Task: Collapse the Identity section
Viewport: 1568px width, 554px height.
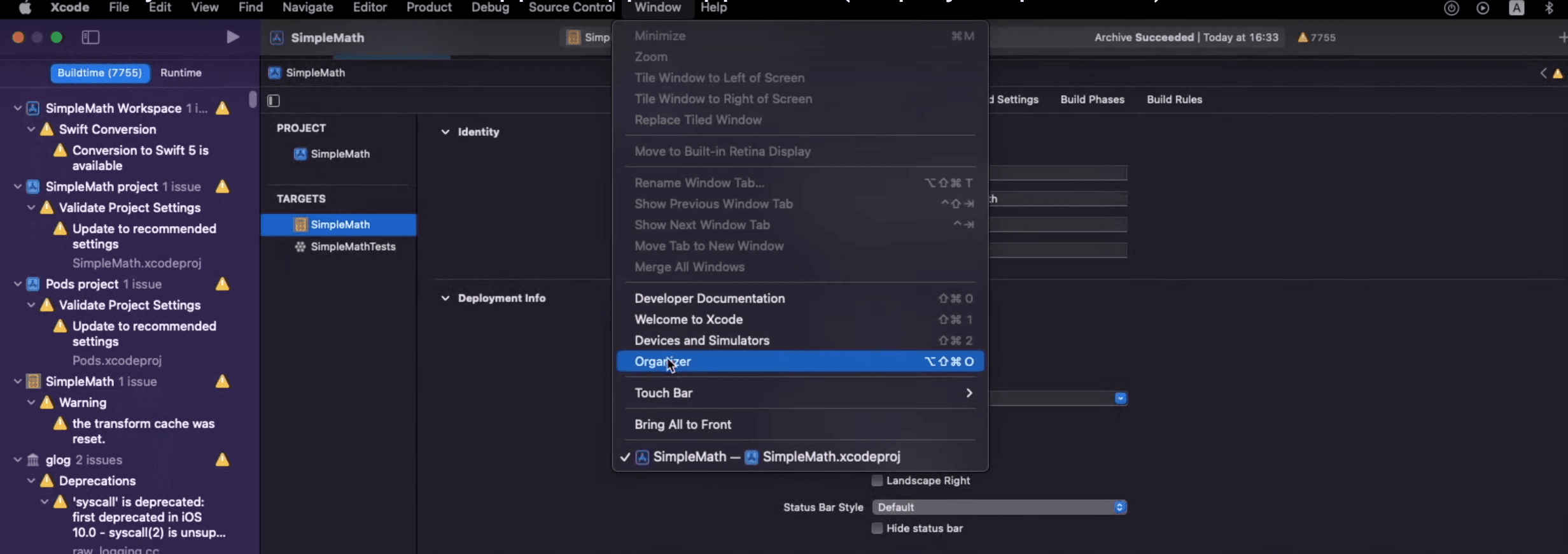Action: (x=445, y=132)
